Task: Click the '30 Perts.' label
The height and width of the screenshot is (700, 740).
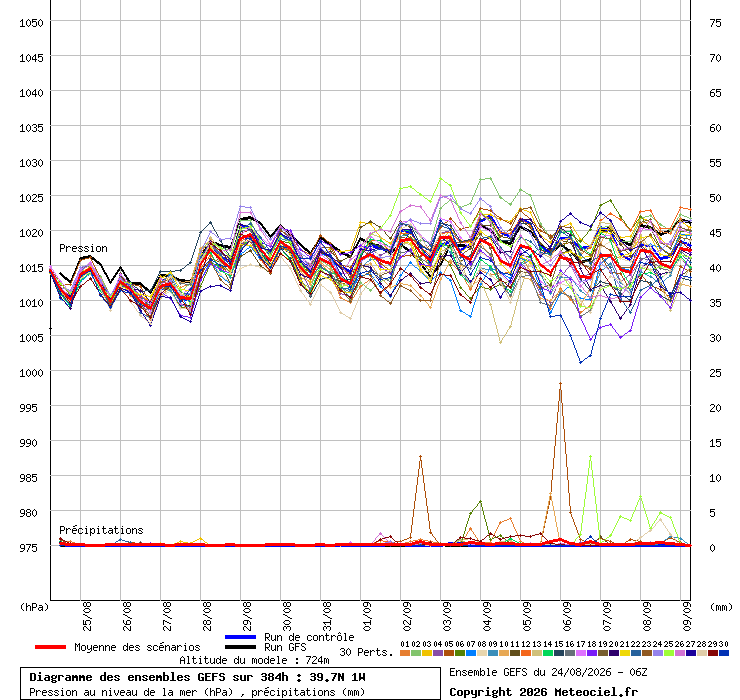Action: 366,652
